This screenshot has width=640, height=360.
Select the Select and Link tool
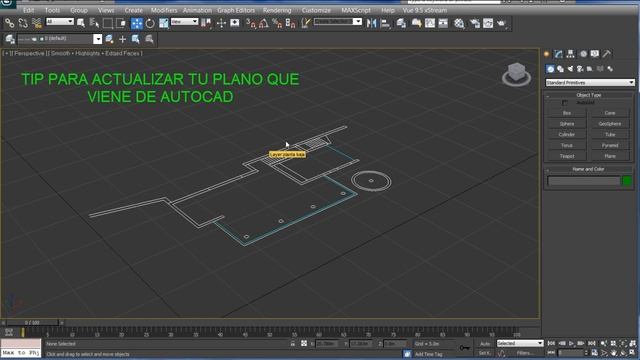tap(9, 23)
